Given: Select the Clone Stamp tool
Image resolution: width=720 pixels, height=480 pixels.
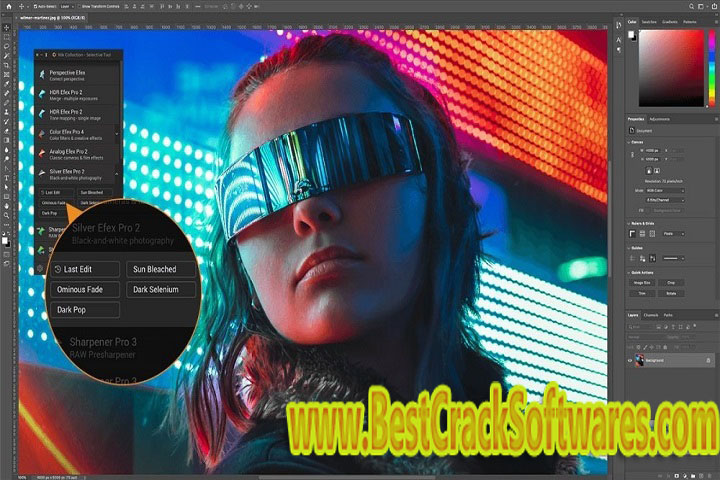Looking at the screenshot, I should coord(6,112).
